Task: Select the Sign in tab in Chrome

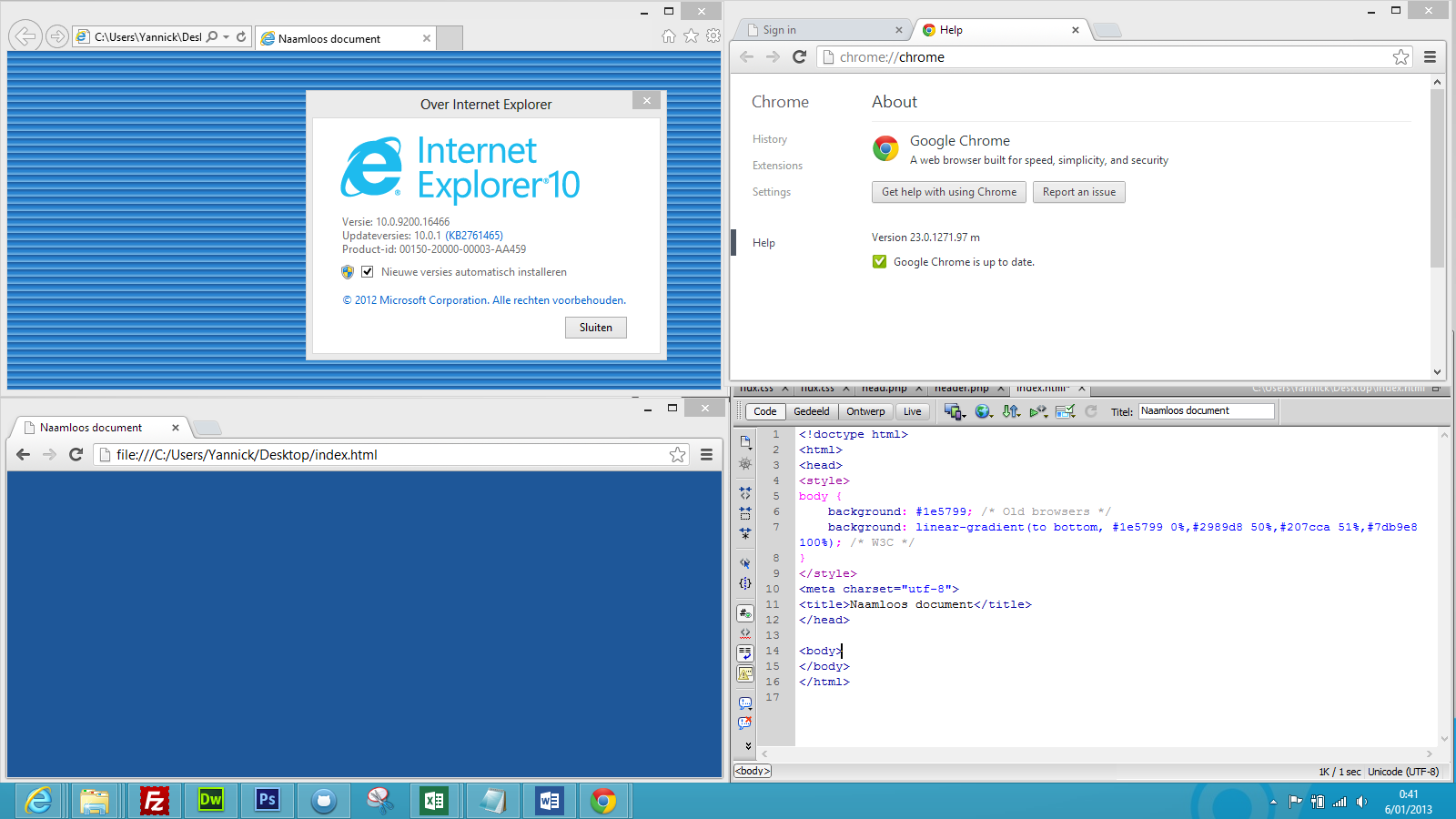Action: click(824, 30)
